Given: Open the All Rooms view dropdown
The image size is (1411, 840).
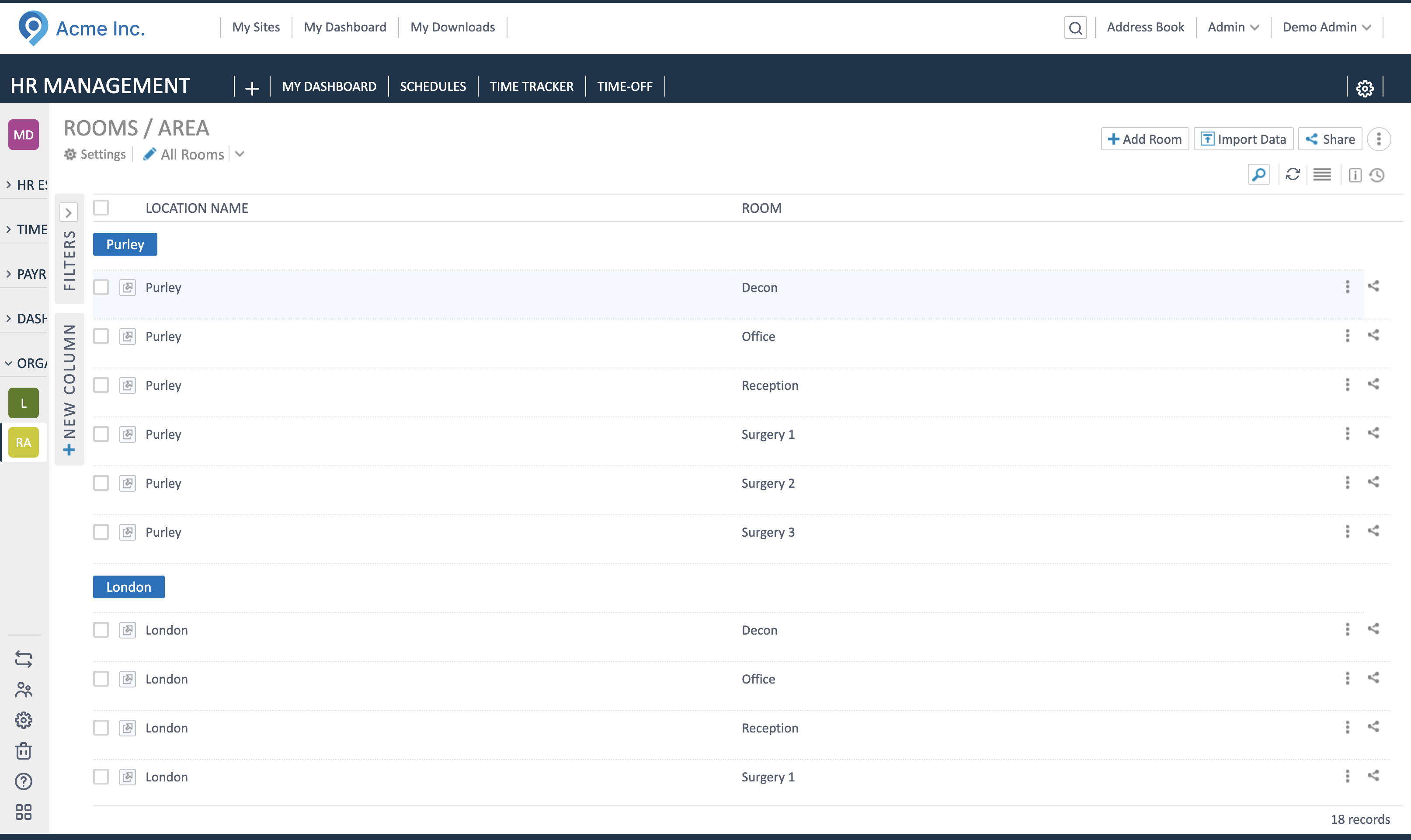Looking at the screenshot, I should click(x=240, y=154).
